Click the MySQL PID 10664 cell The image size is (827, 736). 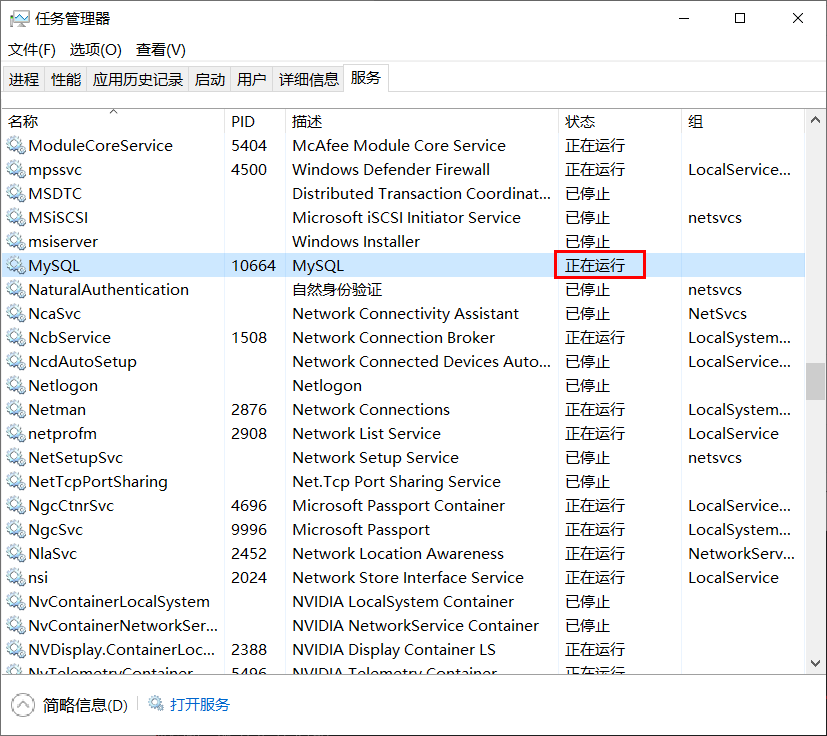tap(253, 265)
